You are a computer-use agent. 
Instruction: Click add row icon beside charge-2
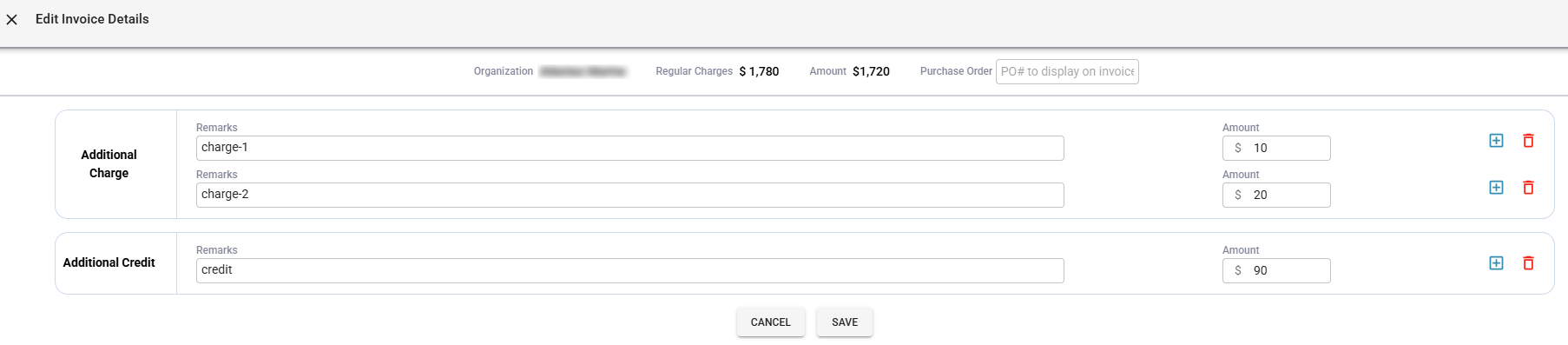(x=1496, y=188)
